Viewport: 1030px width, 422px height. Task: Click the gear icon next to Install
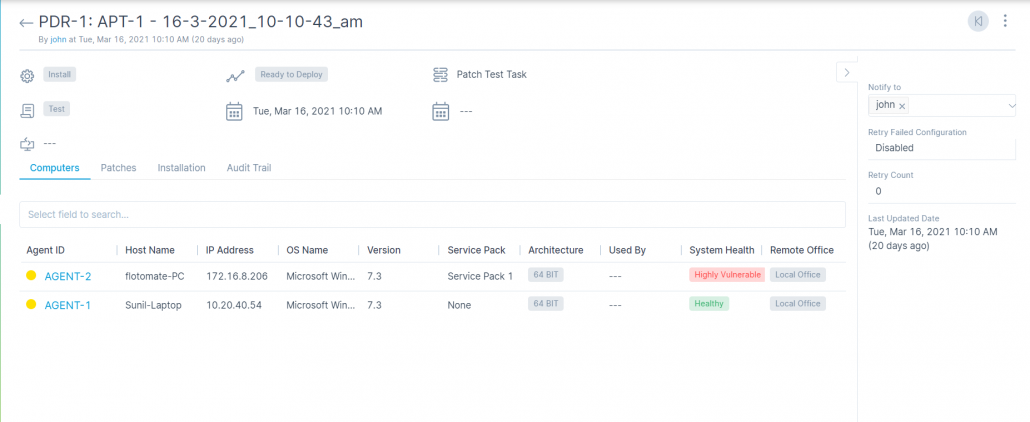tap(27, 75)
